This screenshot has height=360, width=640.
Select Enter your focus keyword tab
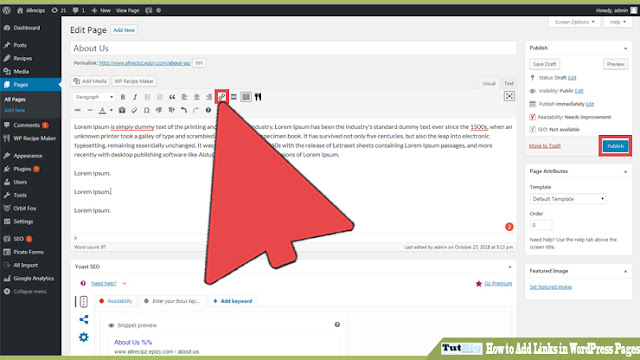click(x=173, y=301)
